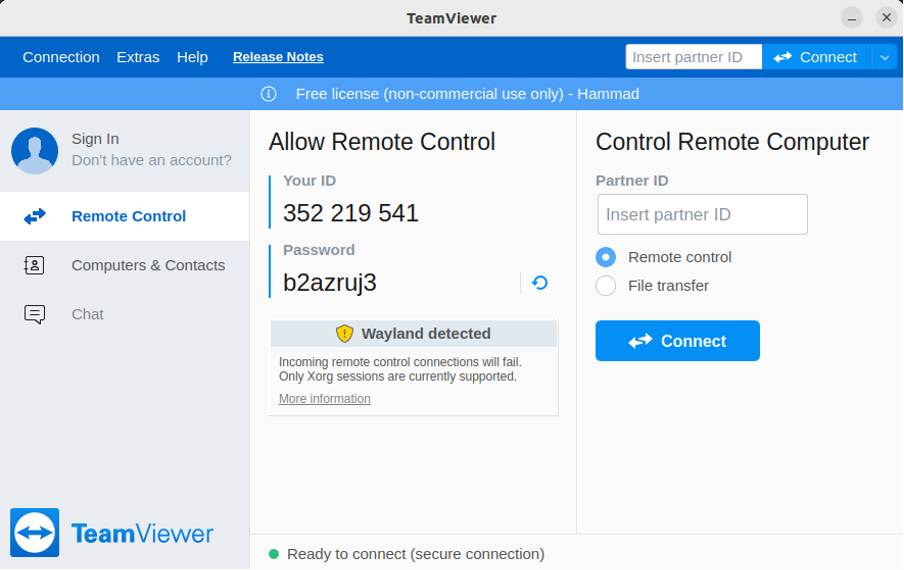Click the Remote Control arrows icon in sidebar
Screen dimensions: 904x570
click(x=35, y=216)
